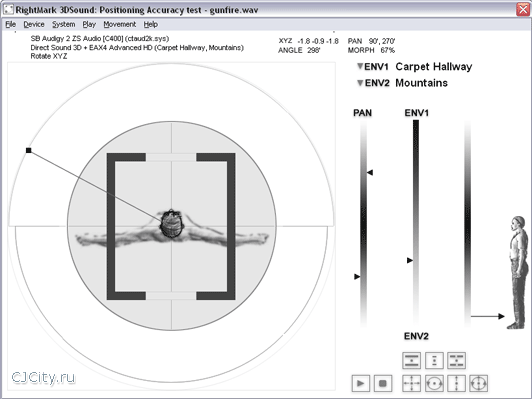Open the Device menu

pyautogui.click(x=34, y=24)
